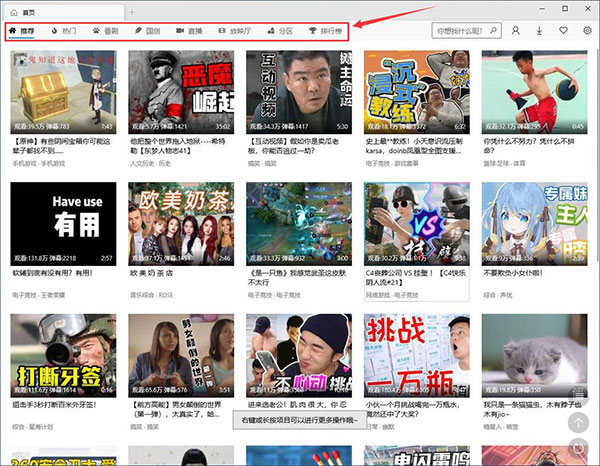Click the search input field
Screen dimensions: 600x466
[458, 31]
